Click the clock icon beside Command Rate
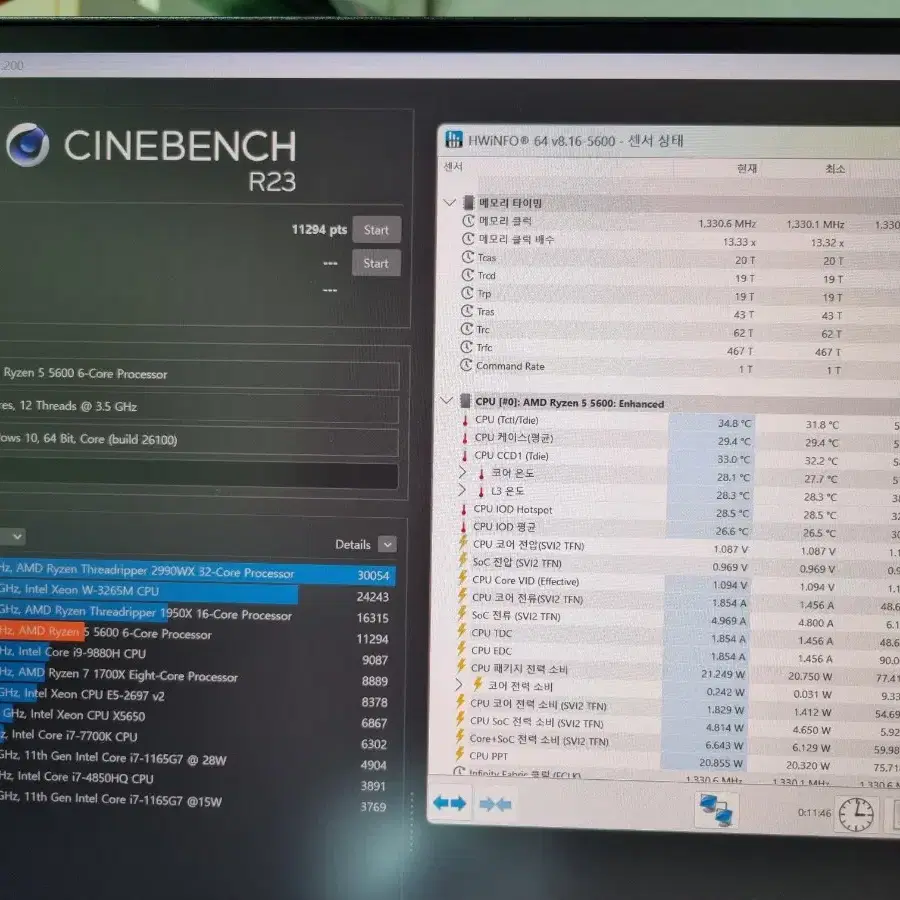The width and height of the screenshot is (900, 900). pyautogui.click(x=466, y=365)
